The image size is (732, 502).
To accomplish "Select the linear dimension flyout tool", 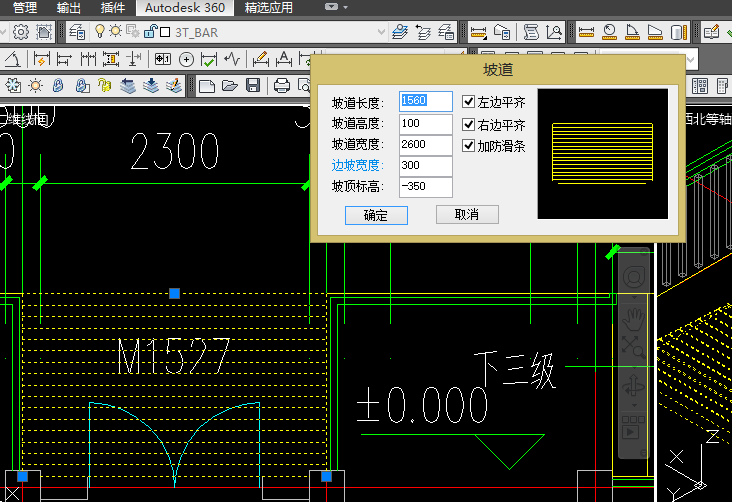I will click(479, 32).
